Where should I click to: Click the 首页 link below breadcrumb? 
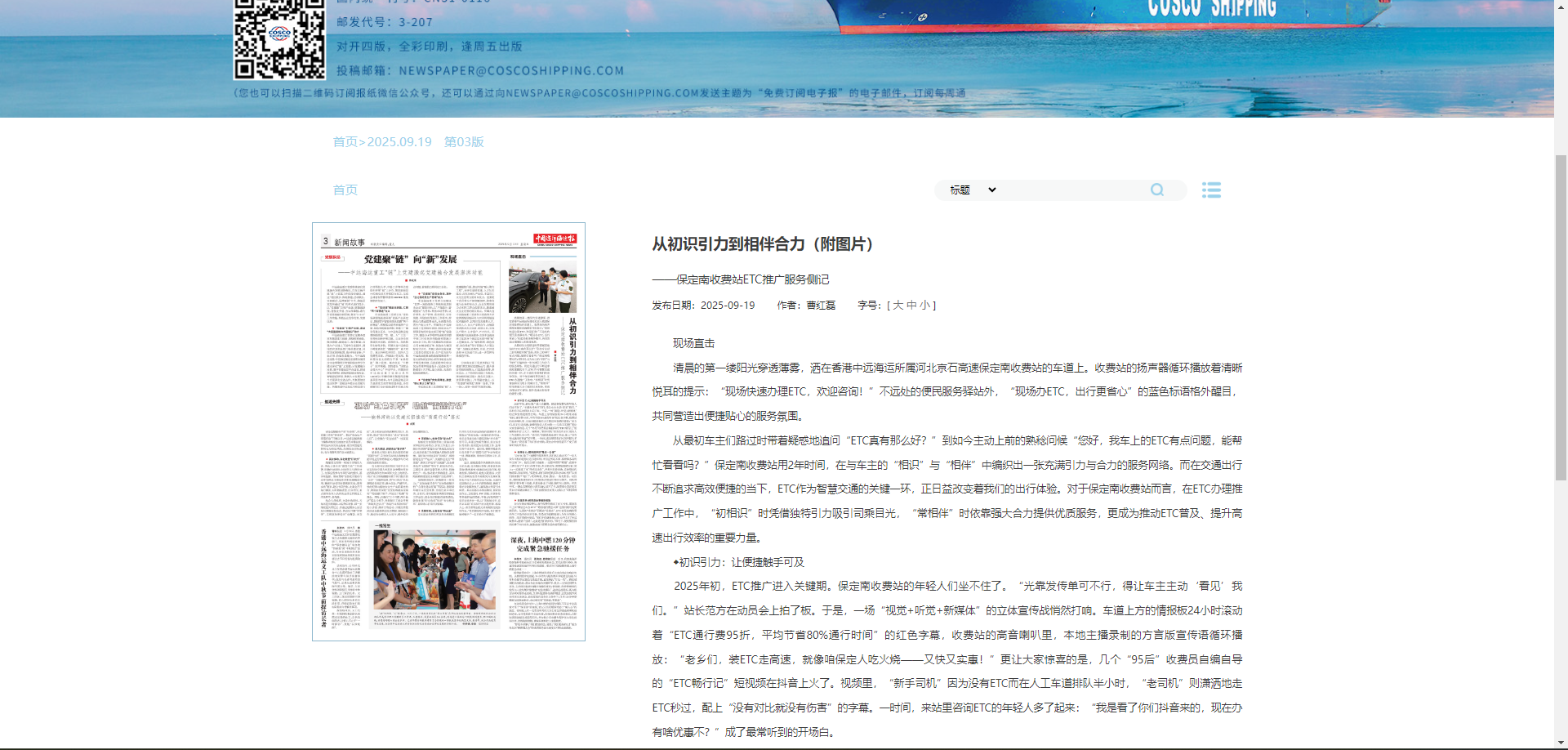(x=345, y=190)
